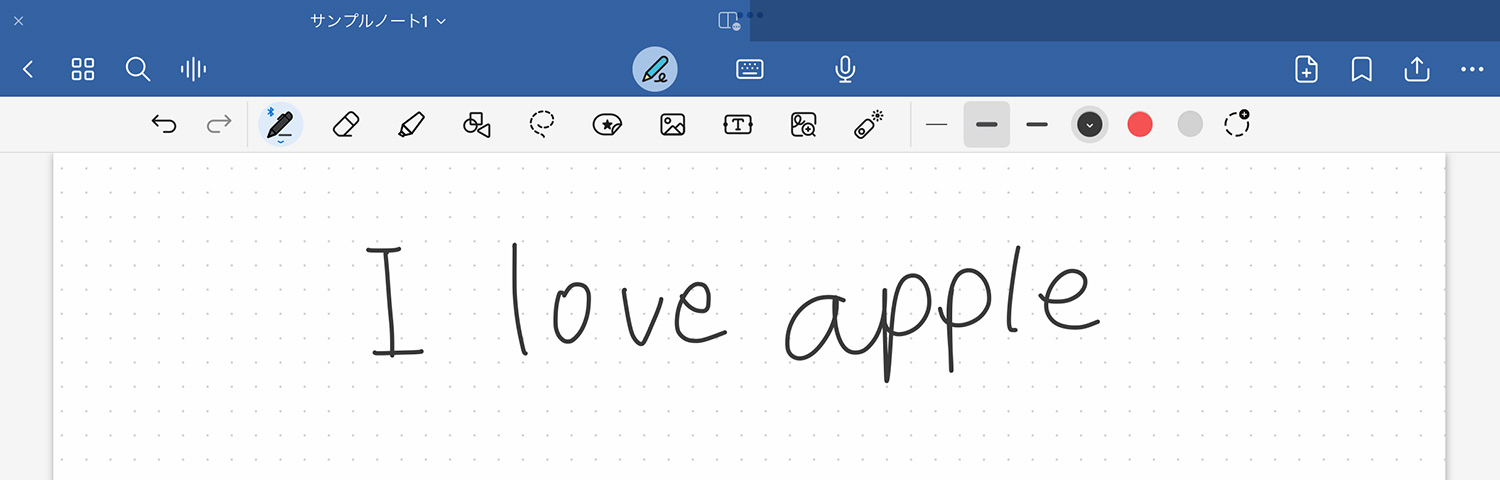Add a new color preset
1500x480 pixels.
click(1237, 123)
